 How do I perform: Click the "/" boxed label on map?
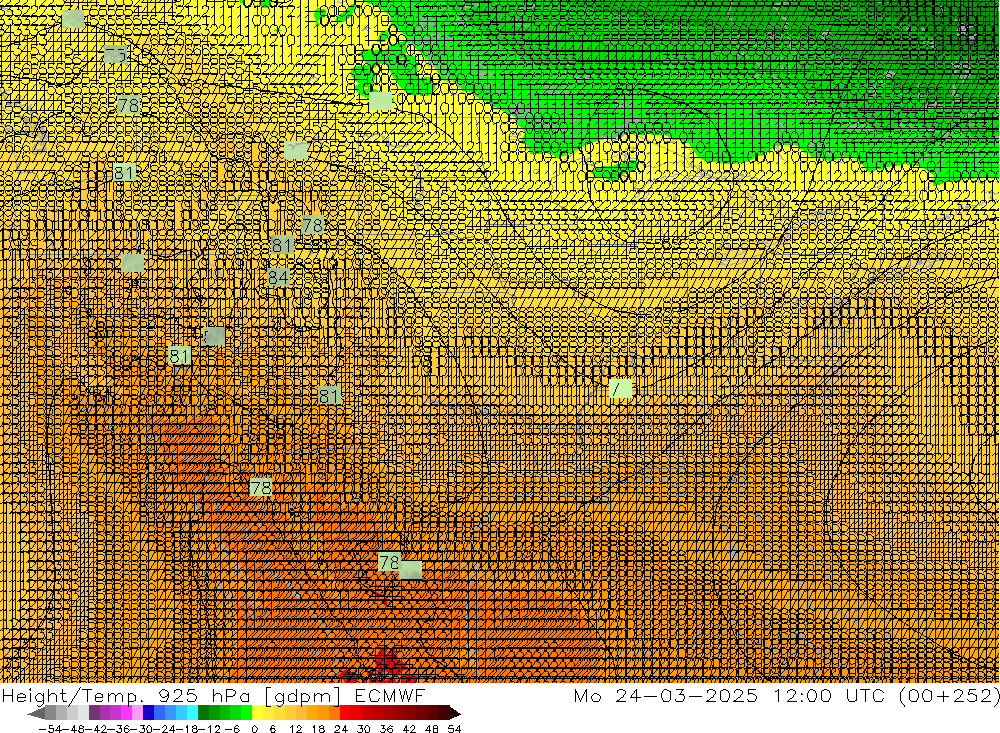[x=620, y=388]
